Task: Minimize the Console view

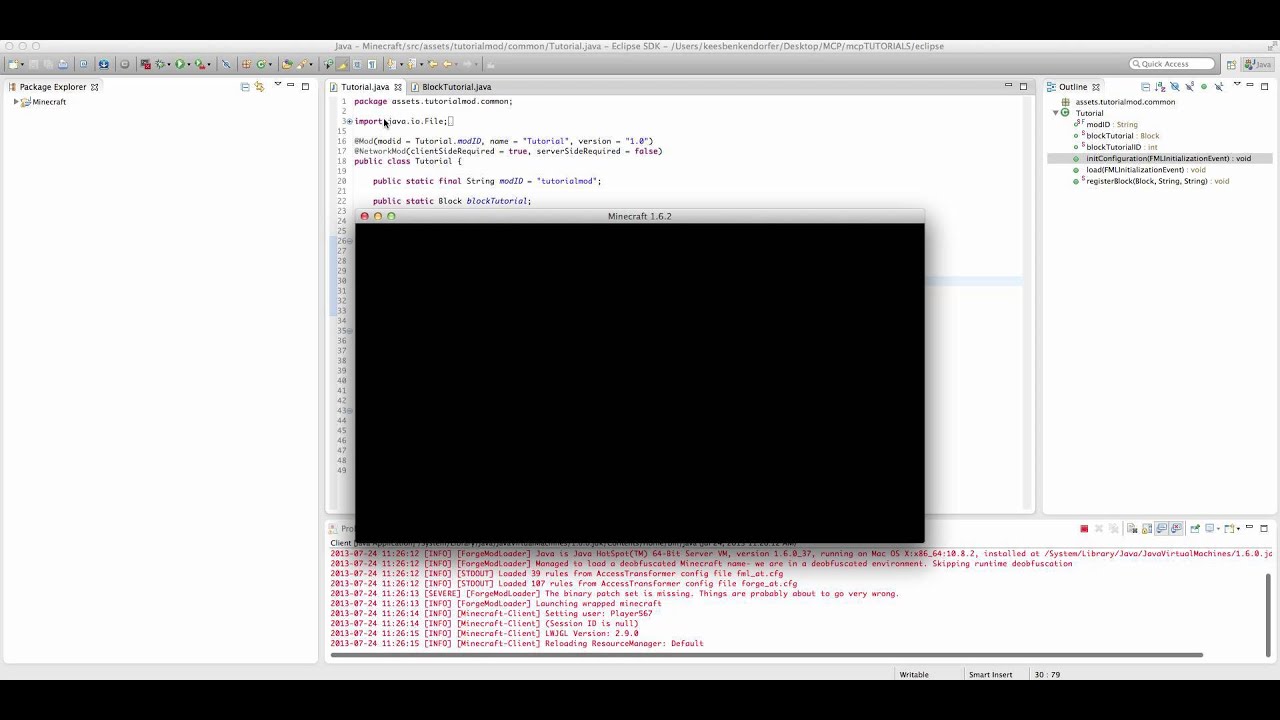Action: point(1249,527)
